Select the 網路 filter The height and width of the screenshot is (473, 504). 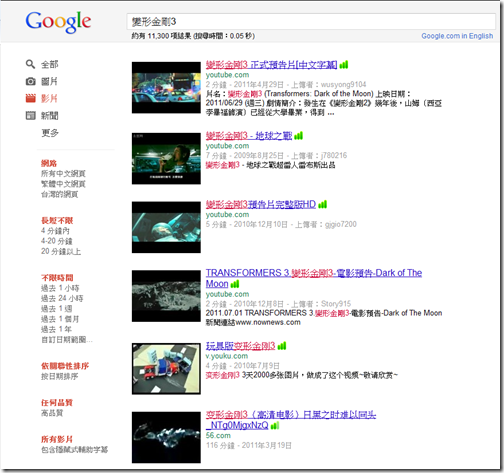49,163
